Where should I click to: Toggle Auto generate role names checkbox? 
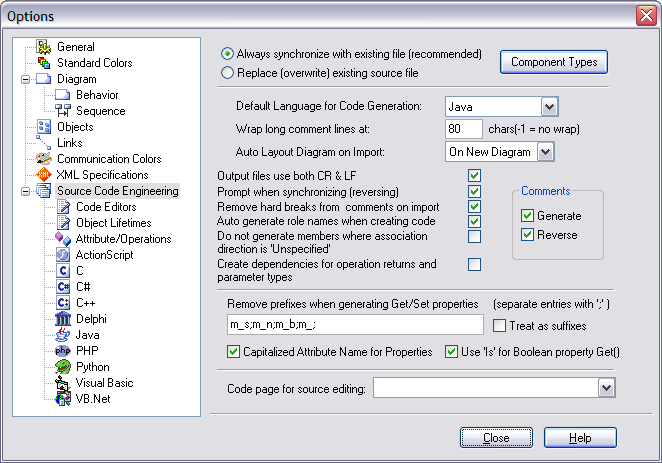coord(475,221)
